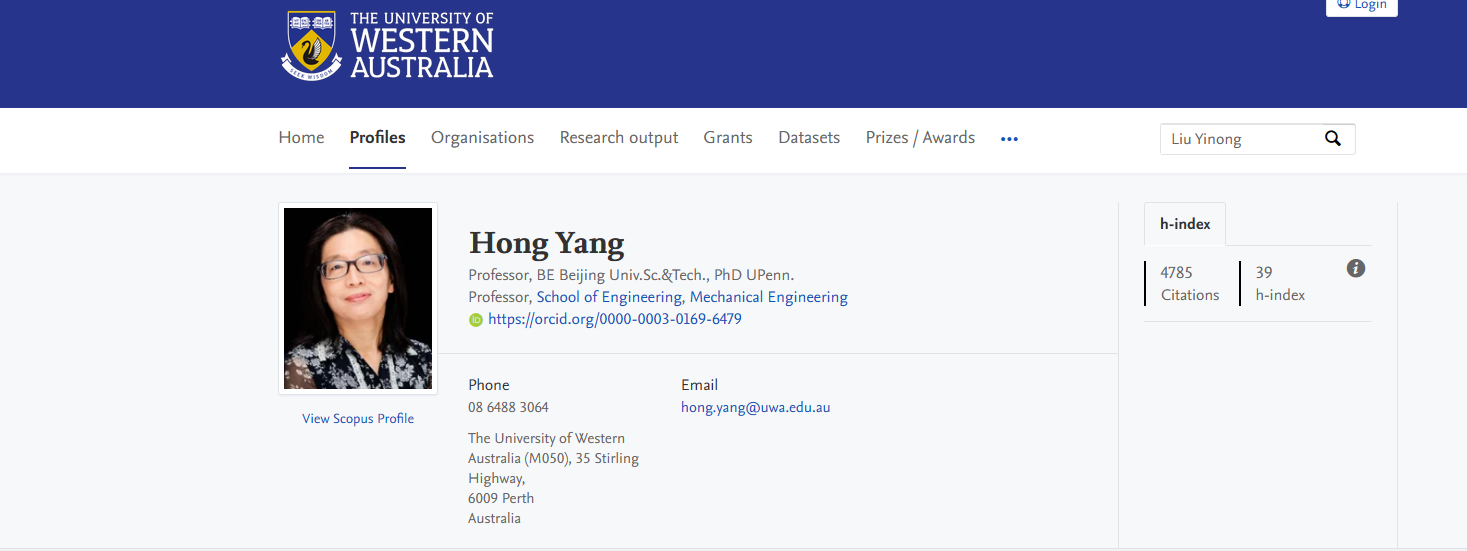
Task: Select the Profiles navigation item
Action: pyautogui.click(x=377, y=138)
